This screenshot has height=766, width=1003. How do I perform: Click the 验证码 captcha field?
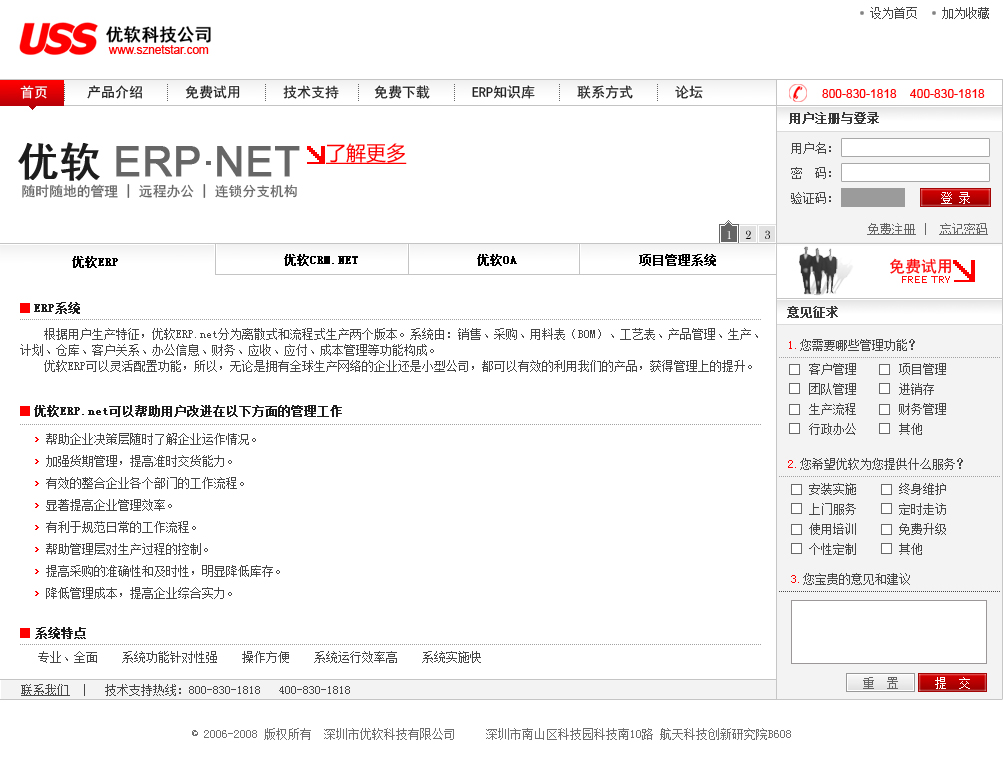(873, 198)
